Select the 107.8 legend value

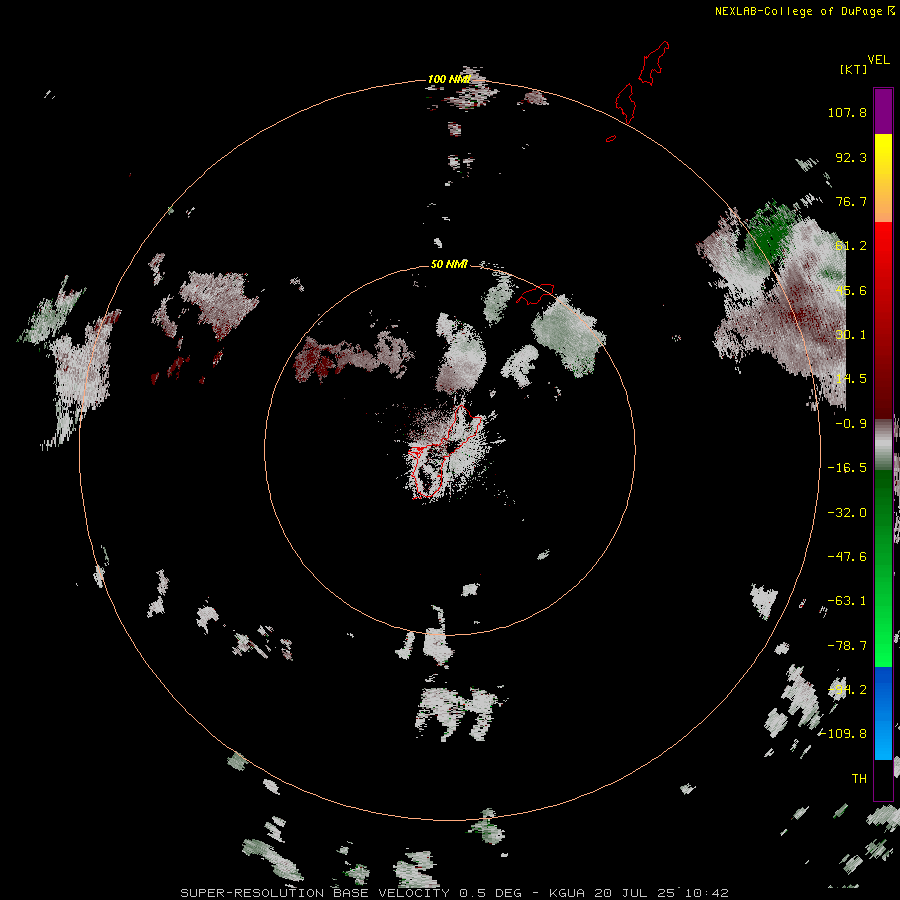(847, 112)
